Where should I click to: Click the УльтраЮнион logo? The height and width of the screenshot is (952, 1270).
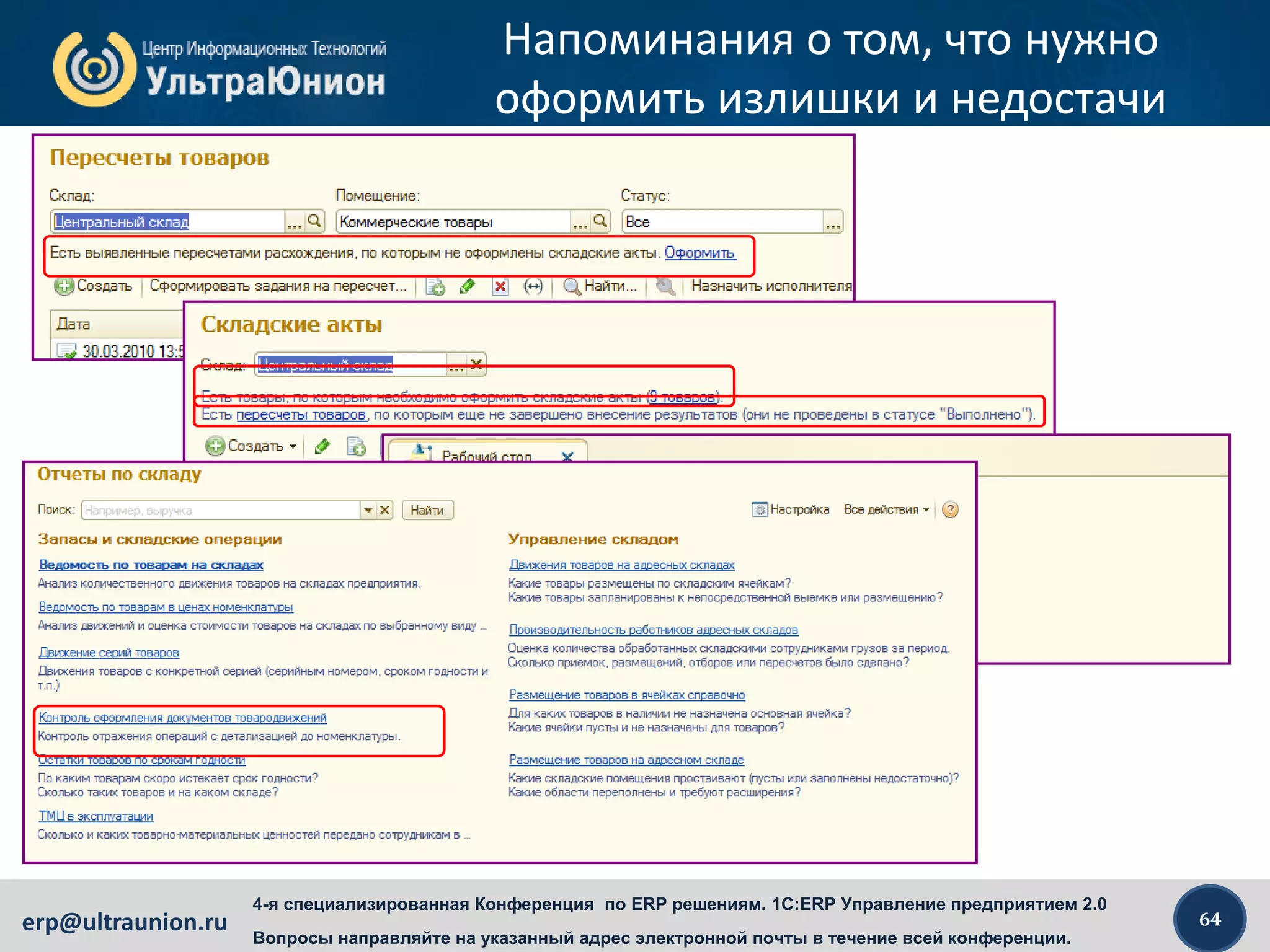click(220, 69)
